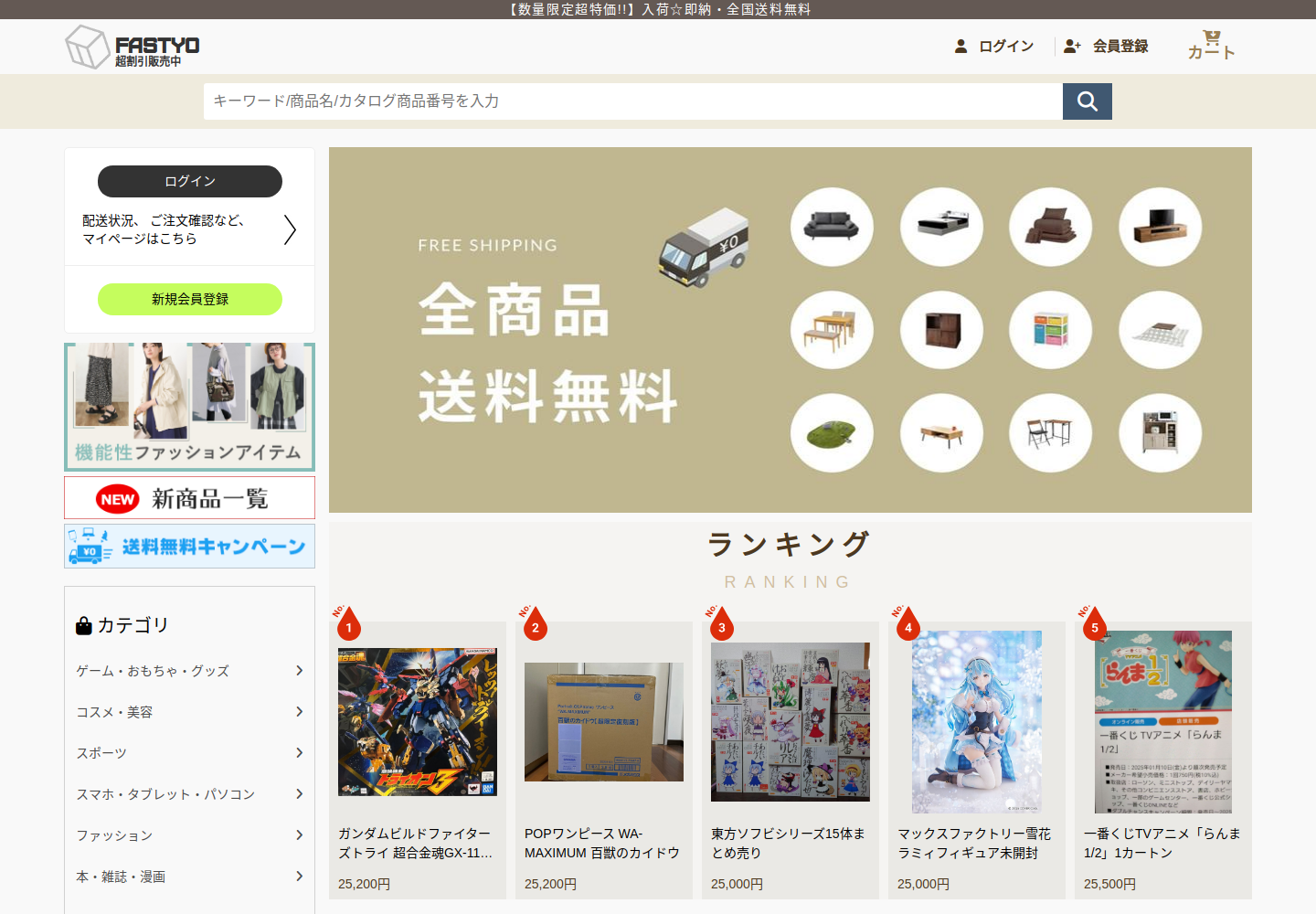The height and width of the screenshot is (914, 1316).
Task: Expand 本・雑誌・漫画 category chevron
Action: pos(299,877)
